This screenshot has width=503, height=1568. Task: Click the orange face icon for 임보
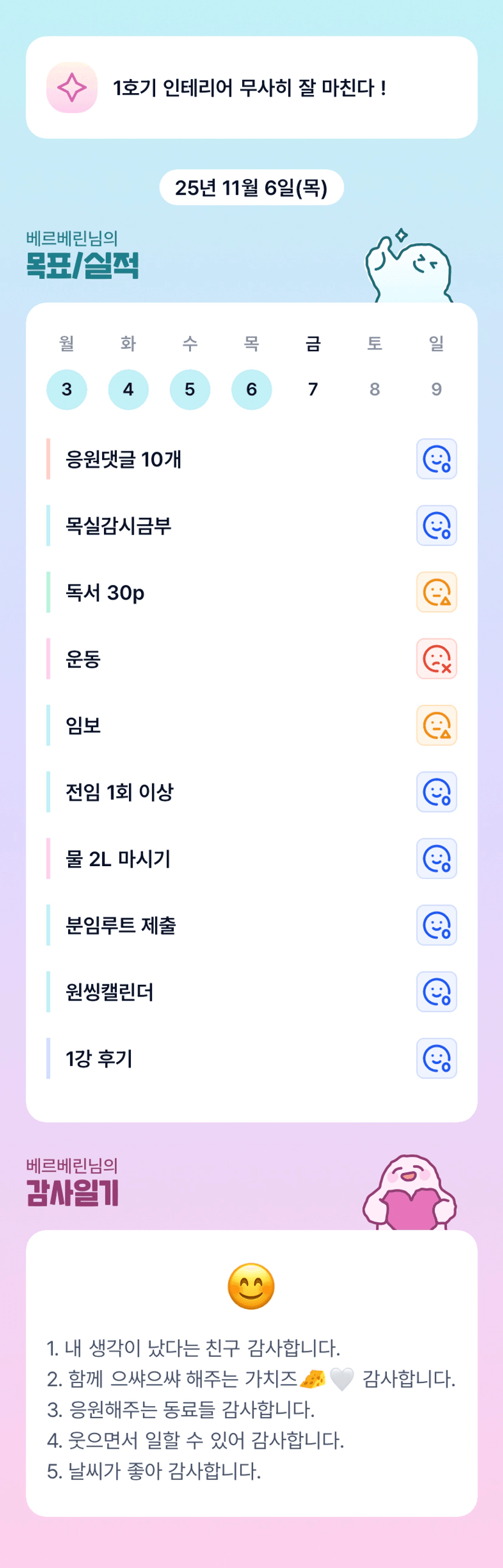coord(436,726)
